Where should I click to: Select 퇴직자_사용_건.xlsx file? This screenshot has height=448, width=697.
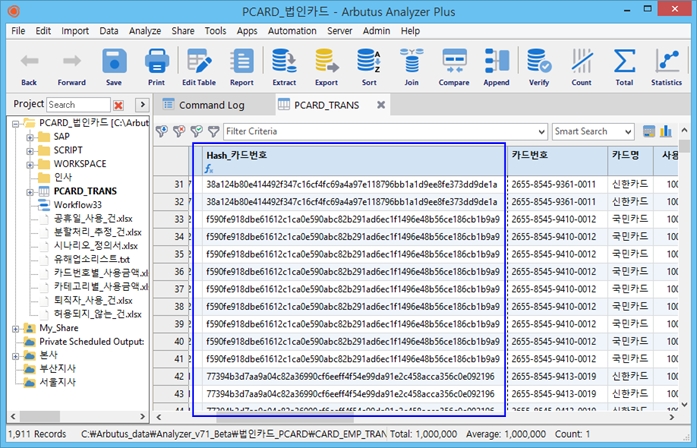[x=93, y=300]
